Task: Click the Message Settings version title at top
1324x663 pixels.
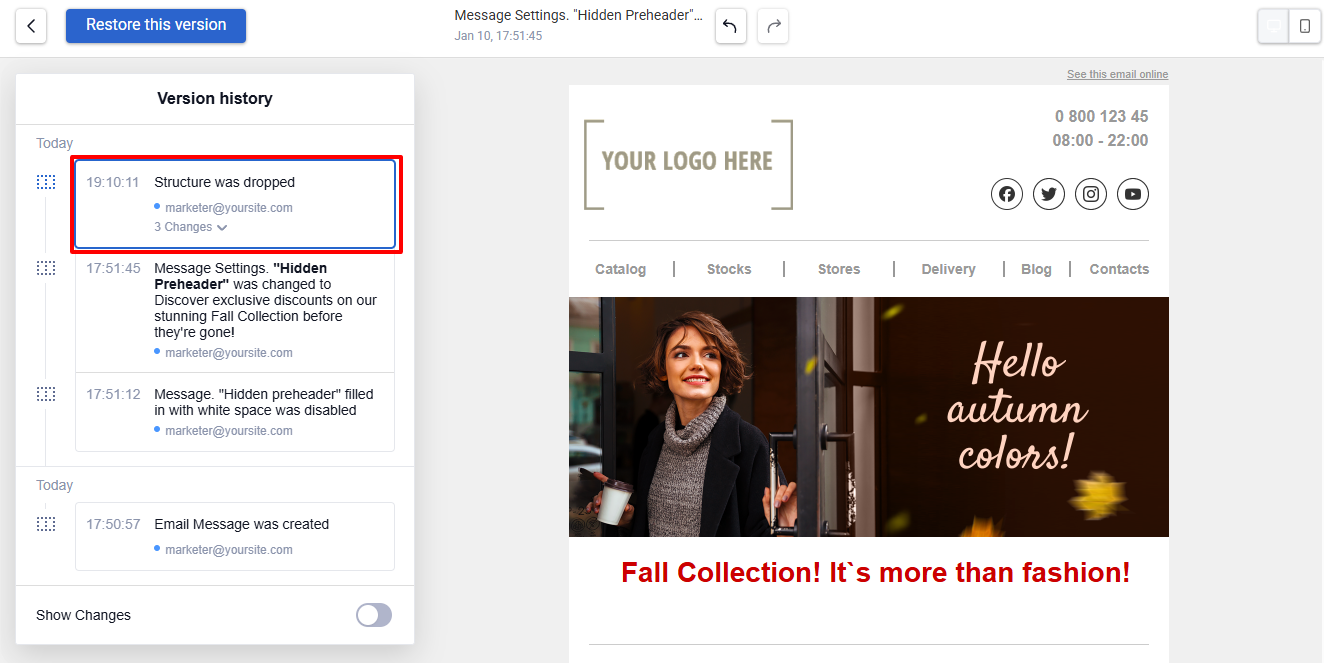Action: 579,16
